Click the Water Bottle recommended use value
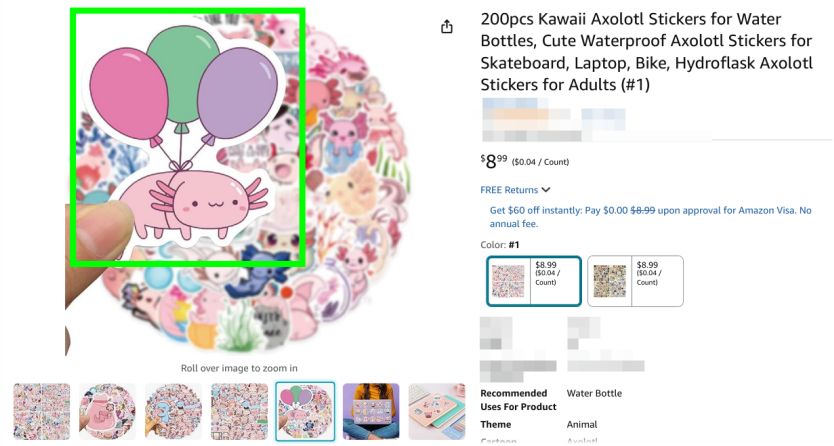Image resolution: width=834 pixels, height=446 pixels. (x=594, y=393)
